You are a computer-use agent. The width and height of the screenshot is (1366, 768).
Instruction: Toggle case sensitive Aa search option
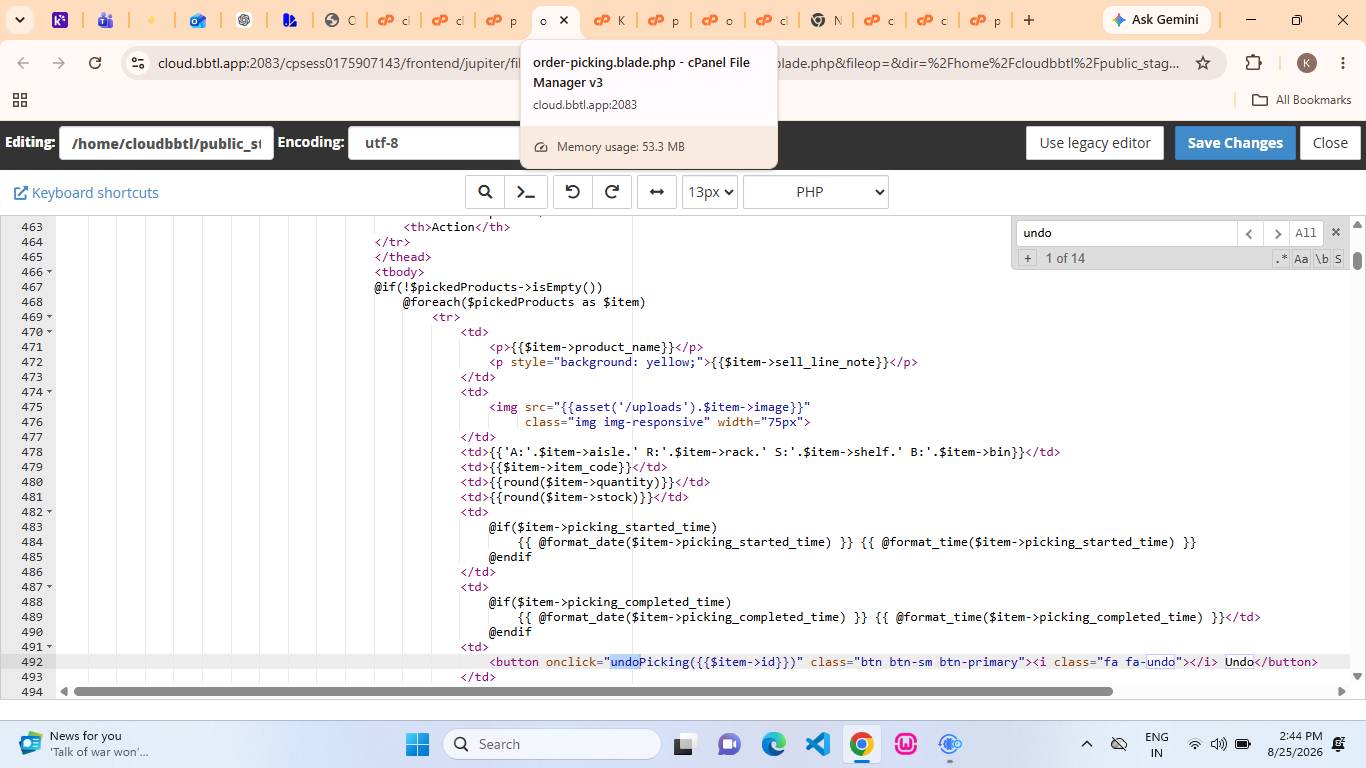[1301, 259]
